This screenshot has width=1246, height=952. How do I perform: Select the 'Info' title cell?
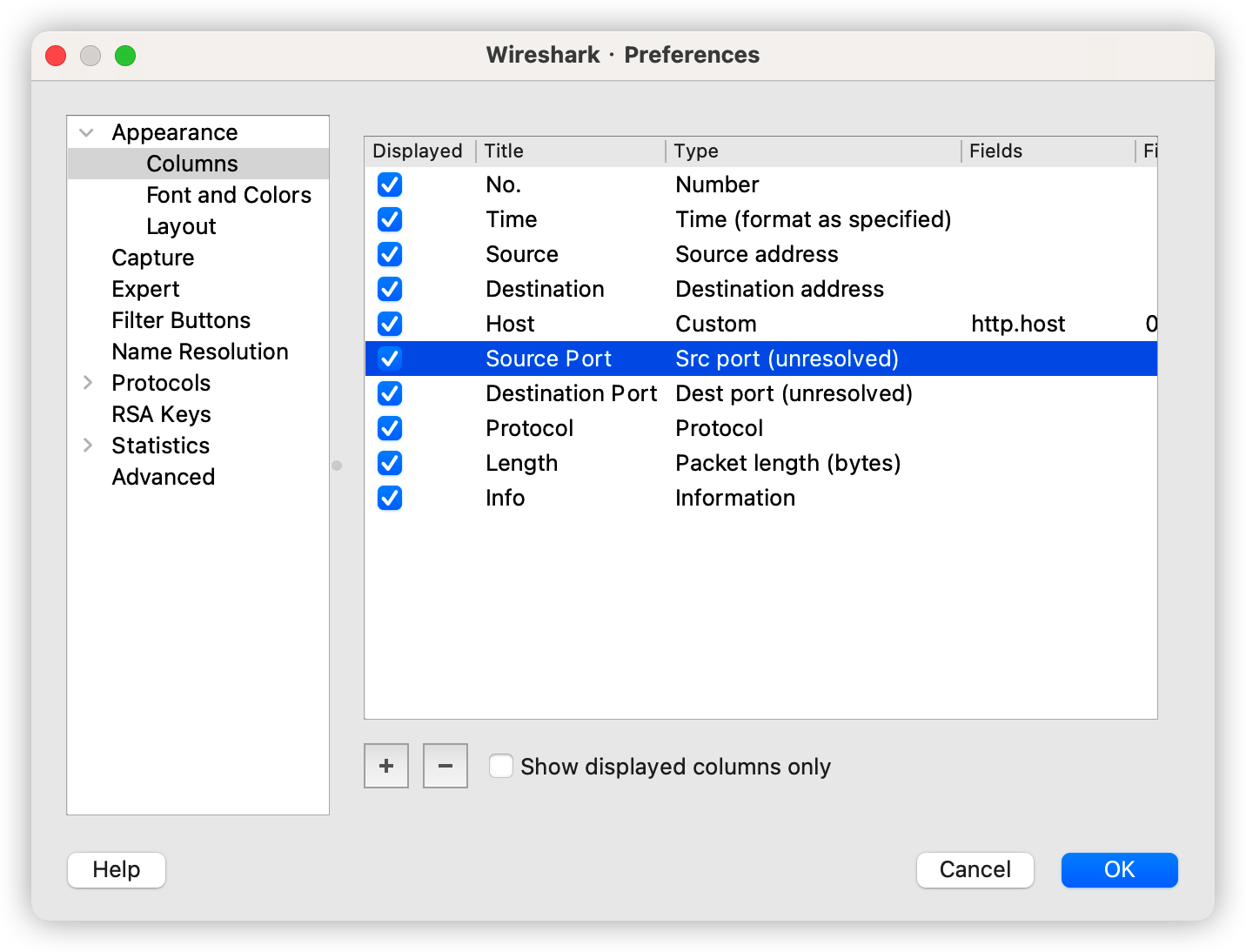[x=506, y=498]
